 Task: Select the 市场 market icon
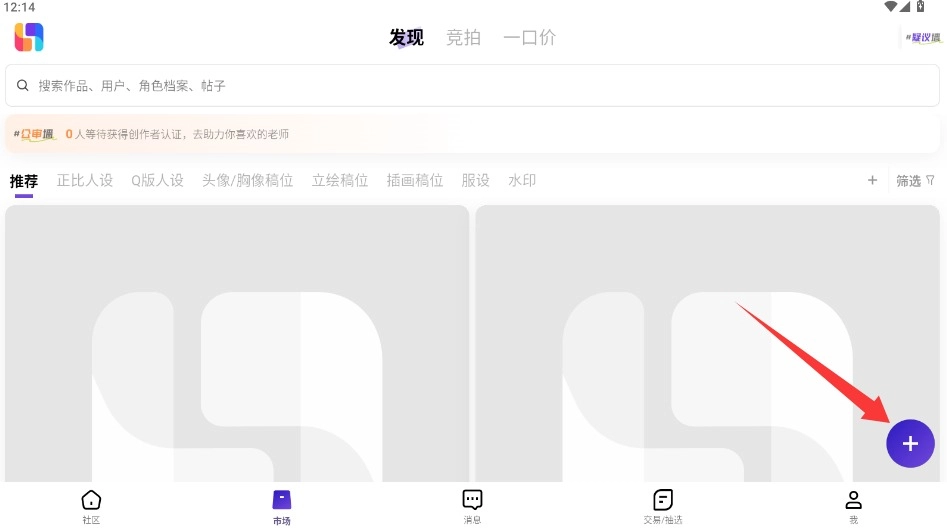(x=282, y=506)
